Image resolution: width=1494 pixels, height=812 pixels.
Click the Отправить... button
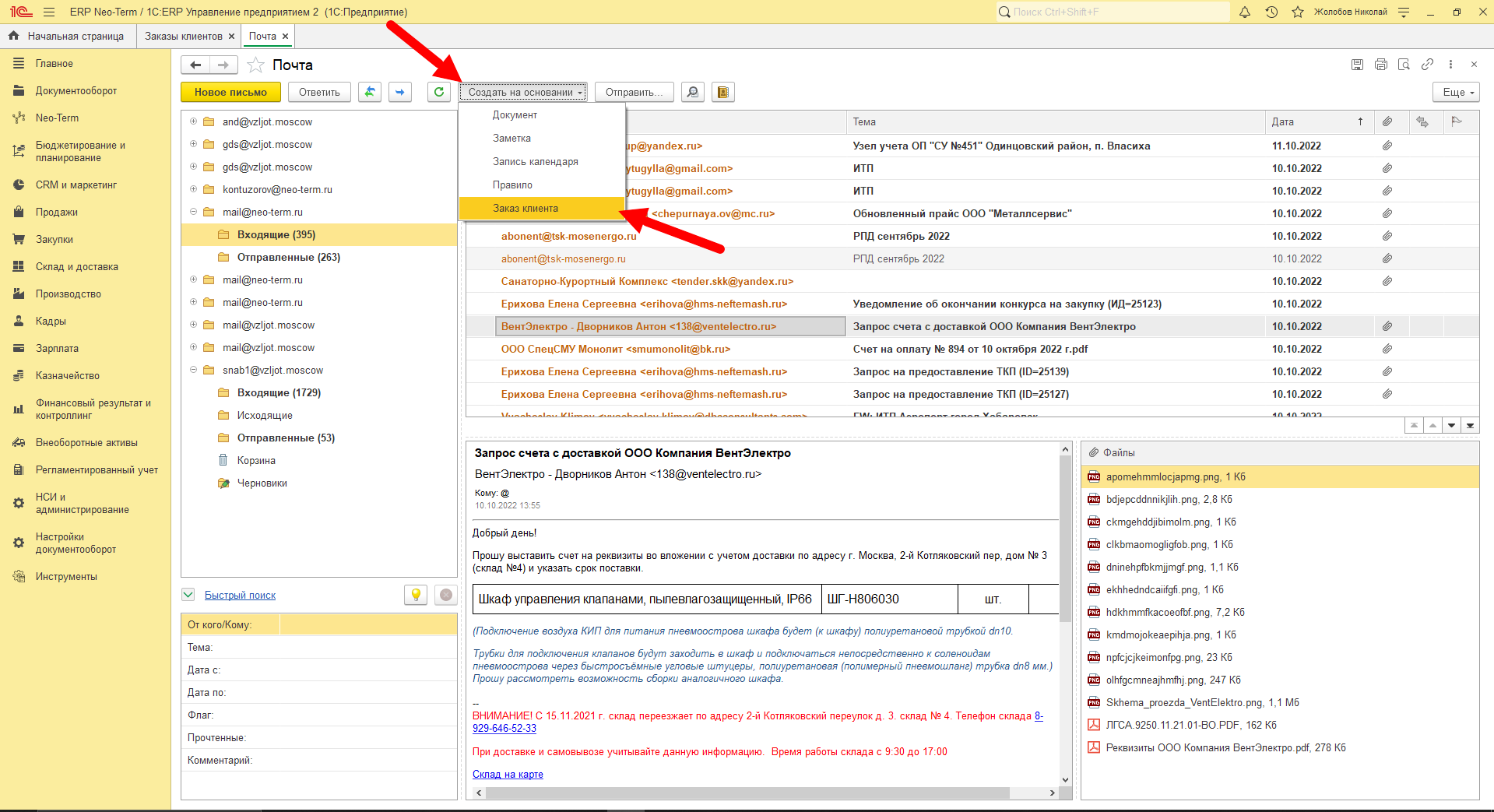pyautogui.click(x=635, y=92)
